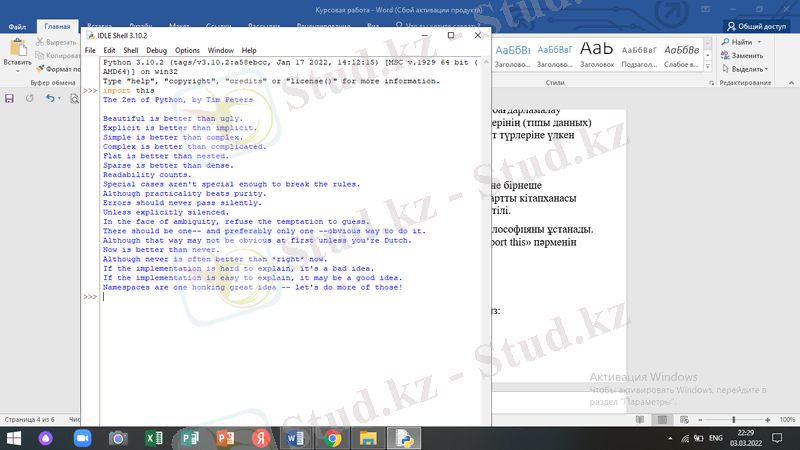The height and width of the screenshot is (450, 800).
Task: Click Найти search button in Word
Action: coord(737,42)
